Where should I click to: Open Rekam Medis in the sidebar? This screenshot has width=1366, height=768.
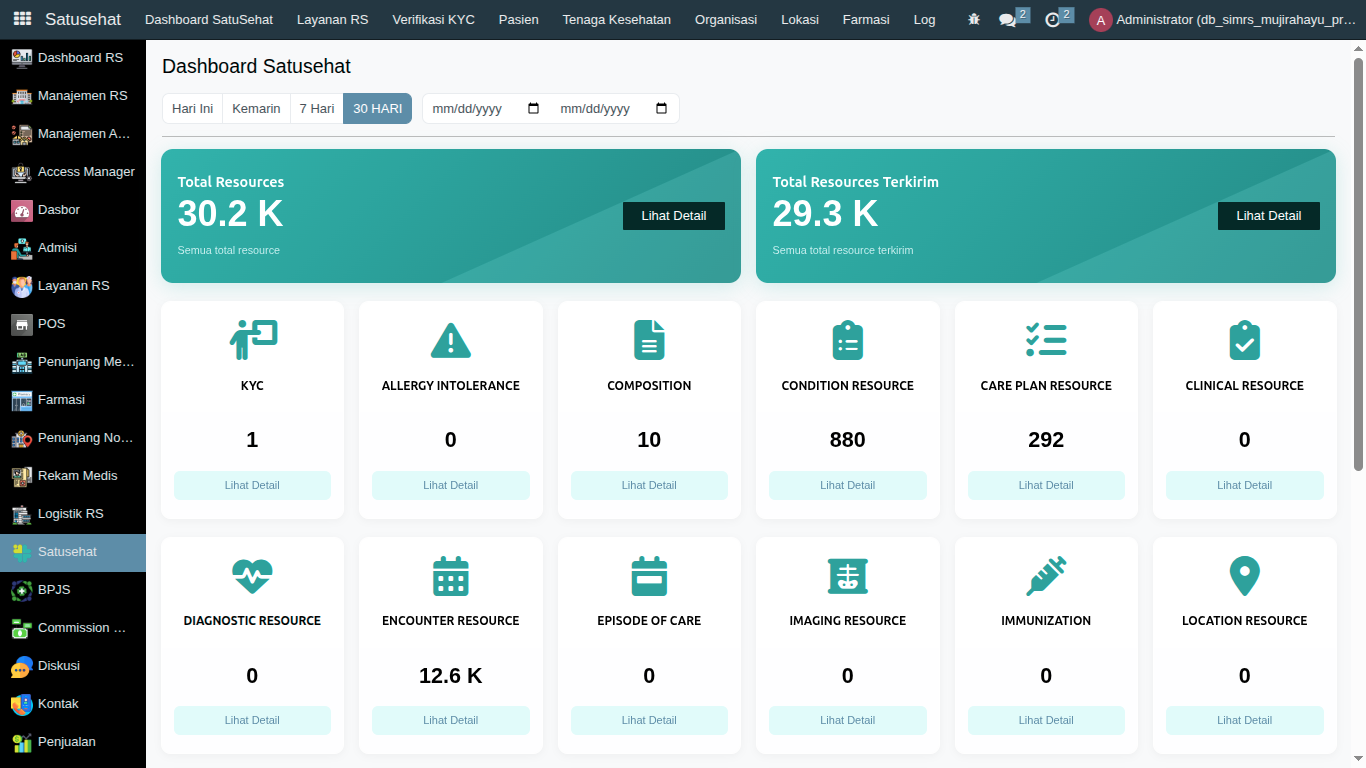pyautogui.click(x=77, y=476)
